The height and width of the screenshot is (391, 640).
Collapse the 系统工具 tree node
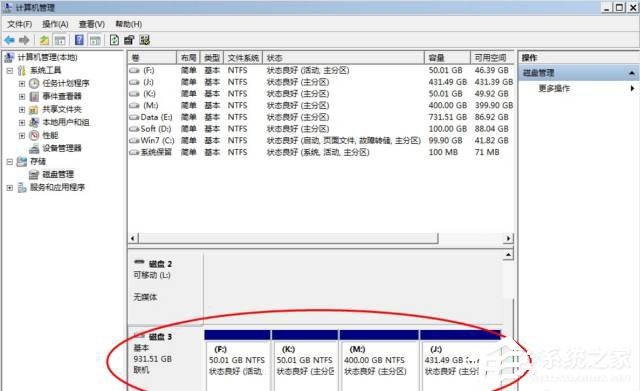point(10,71)
